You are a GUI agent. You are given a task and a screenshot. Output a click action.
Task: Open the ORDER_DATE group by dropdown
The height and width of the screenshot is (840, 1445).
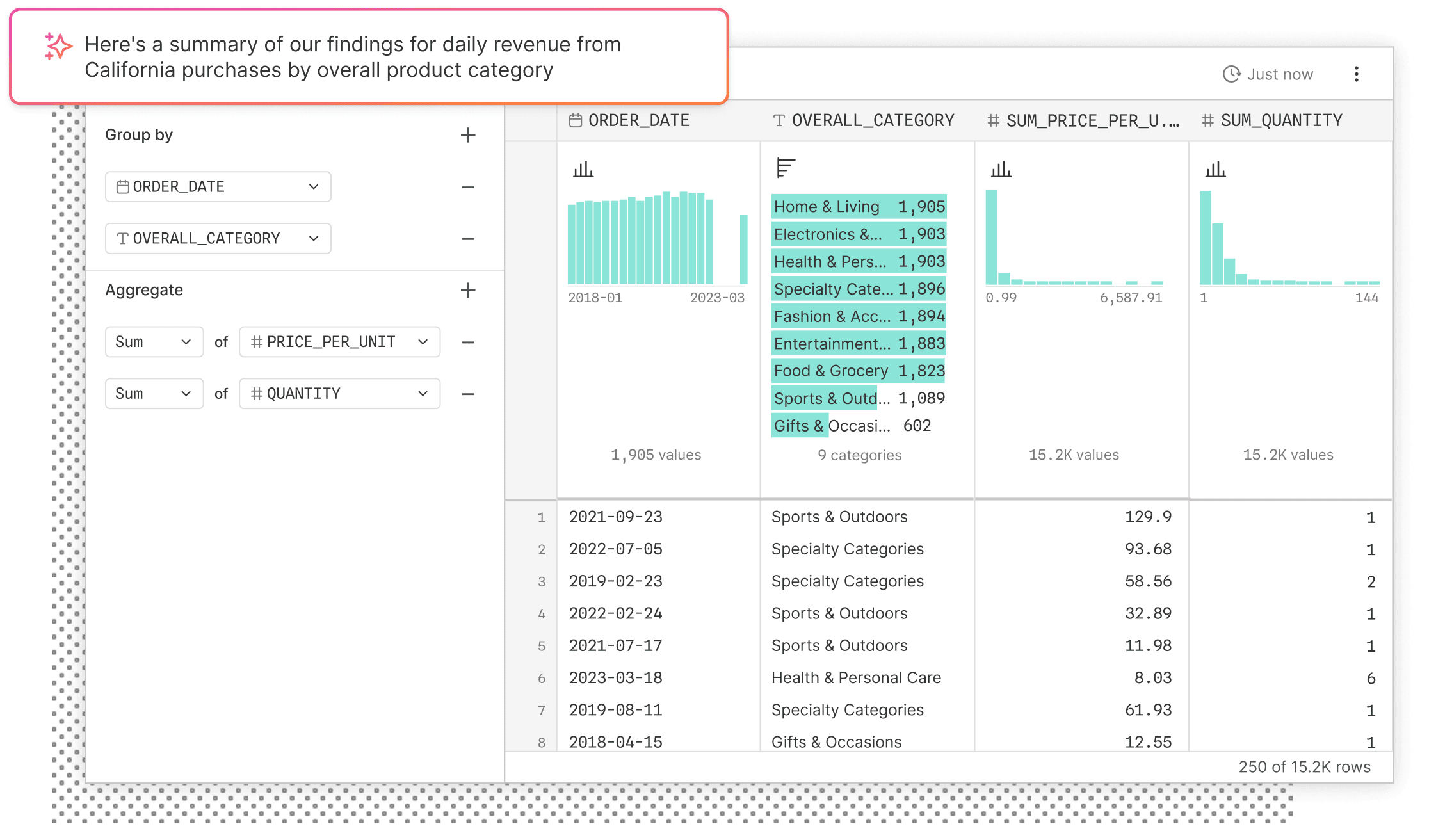click(218, 187)
